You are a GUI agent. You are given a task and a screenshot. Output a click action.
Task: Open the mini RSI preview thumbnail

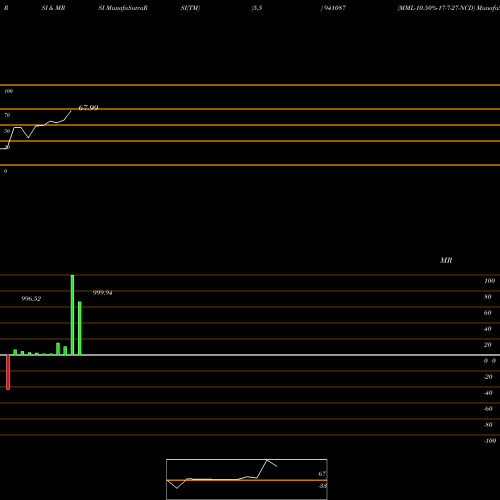[247, 479]
